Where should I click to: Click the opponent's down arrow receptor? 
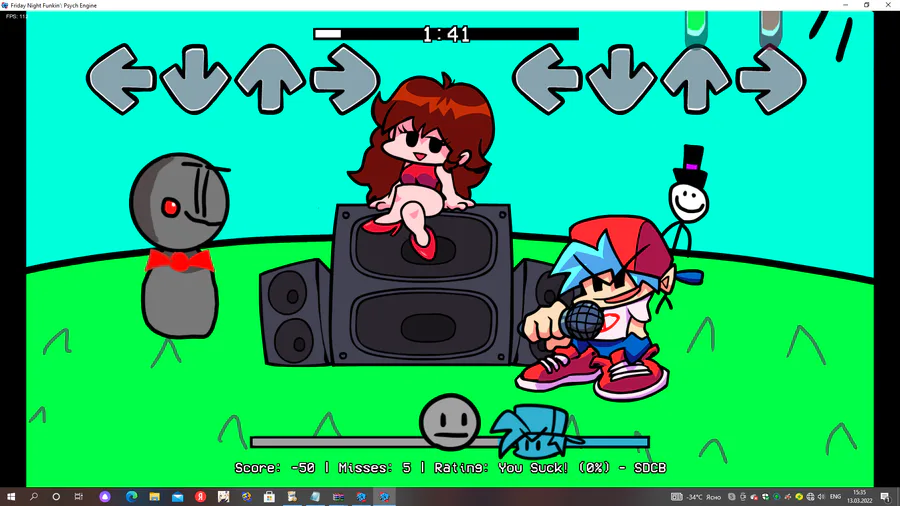(x=195, y=79)
